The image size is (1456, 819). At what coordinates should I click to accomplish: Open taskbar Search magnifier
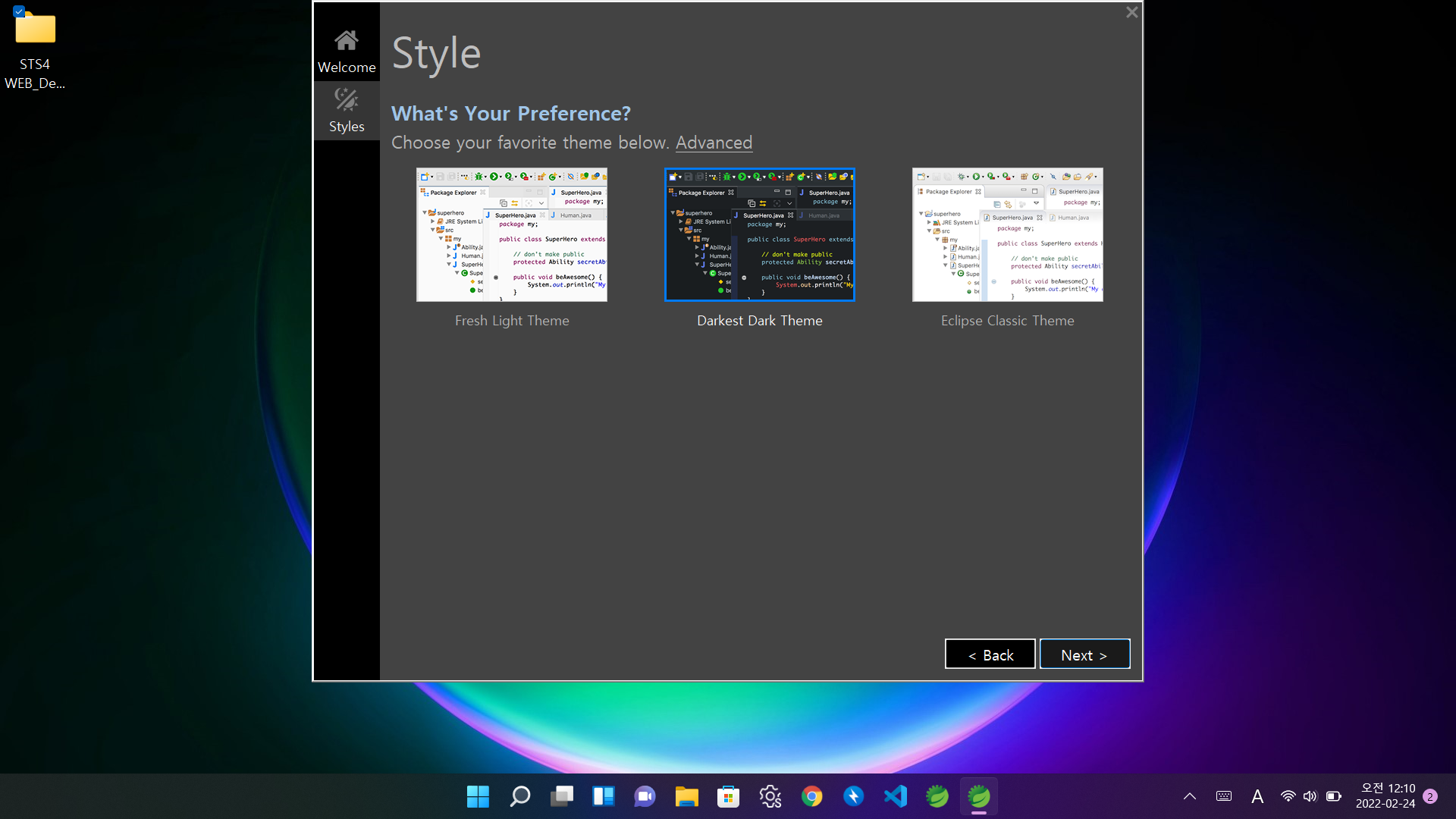click(520, 796)
